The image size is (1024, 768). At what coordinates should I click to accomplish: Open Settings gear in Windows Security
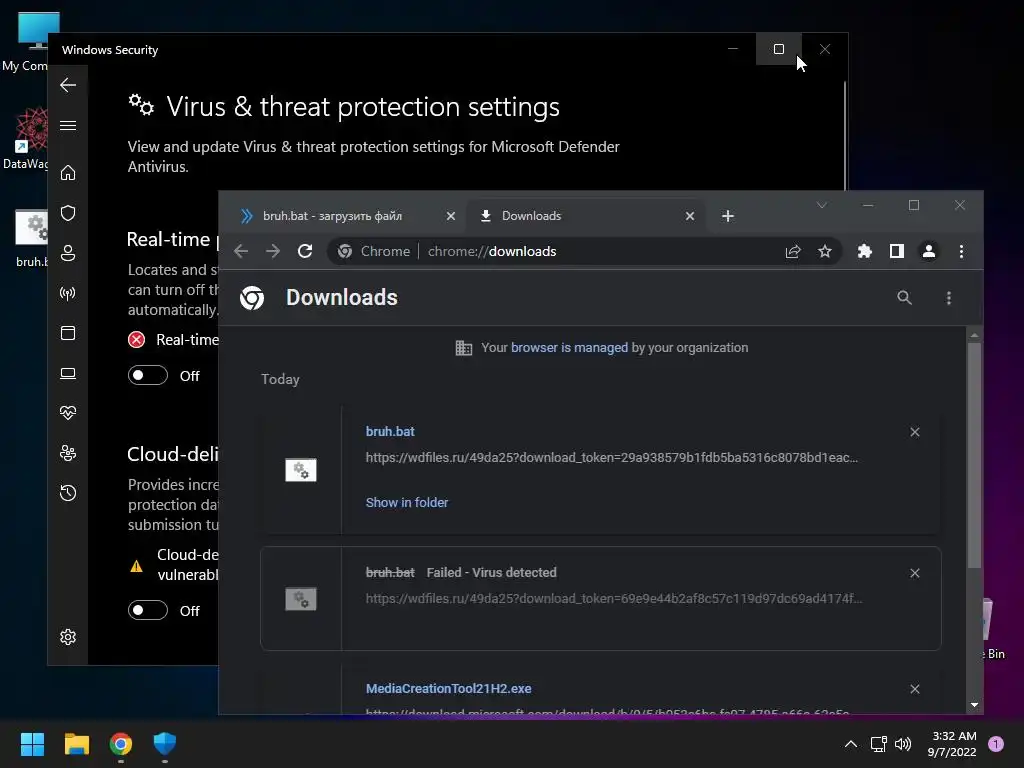click(68, 637)
